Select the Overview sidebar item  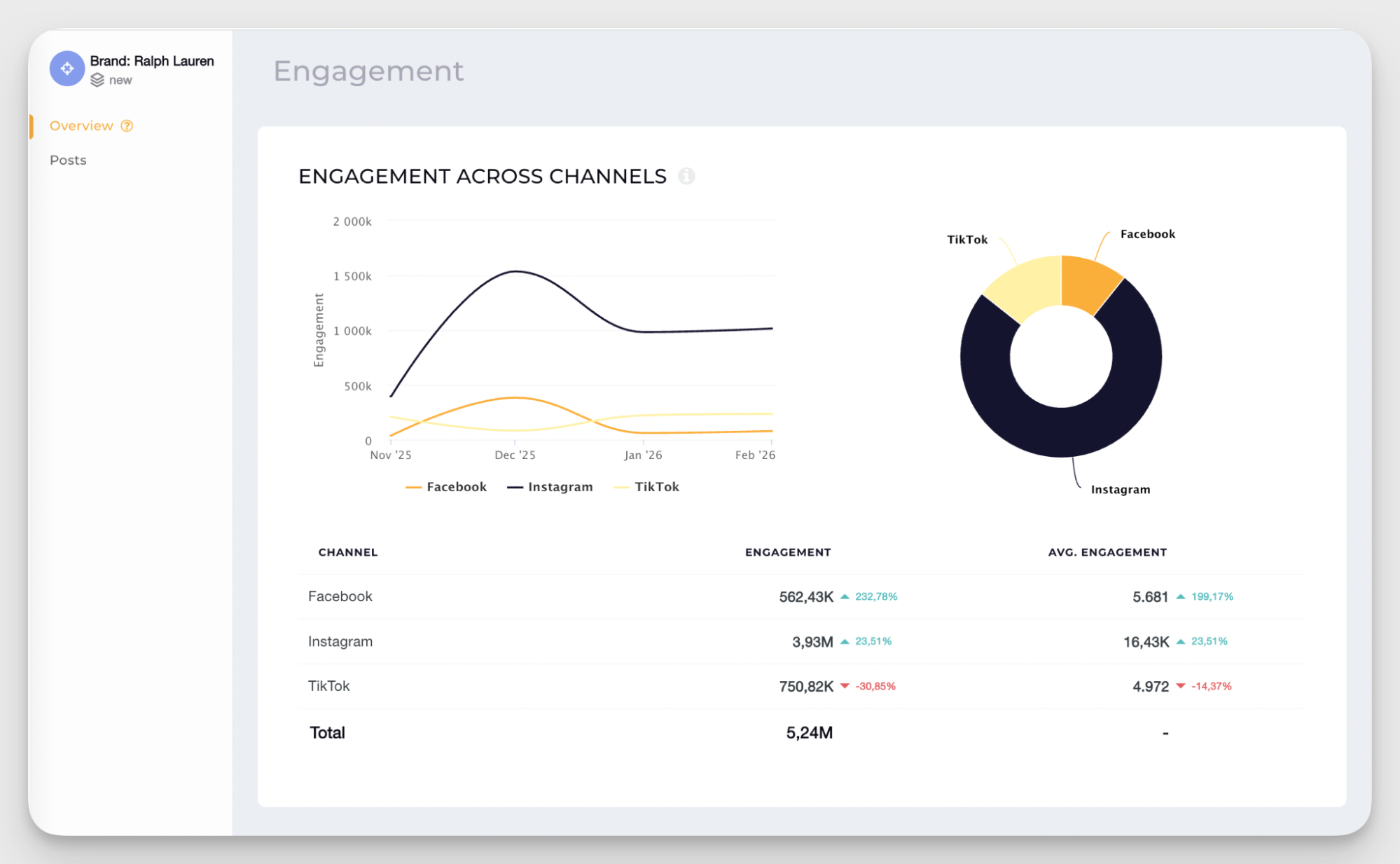coord(81,126)
